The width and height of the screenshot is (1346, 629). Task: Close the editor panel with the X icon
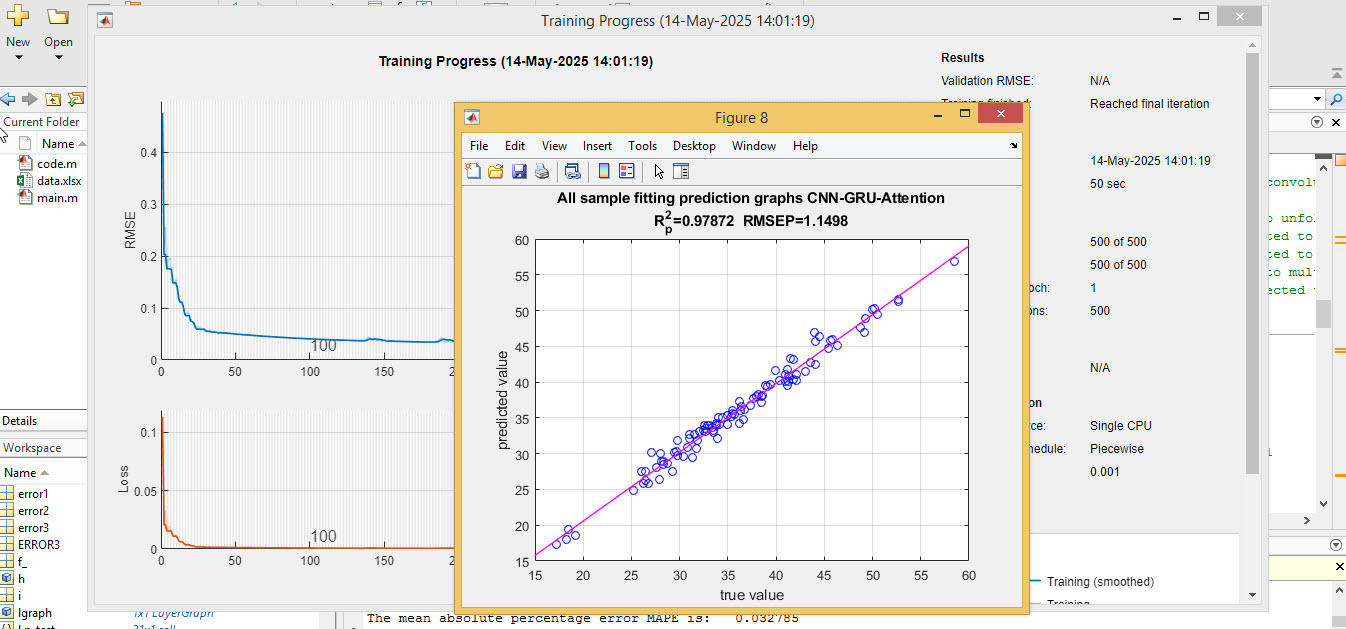(1338, 122)
